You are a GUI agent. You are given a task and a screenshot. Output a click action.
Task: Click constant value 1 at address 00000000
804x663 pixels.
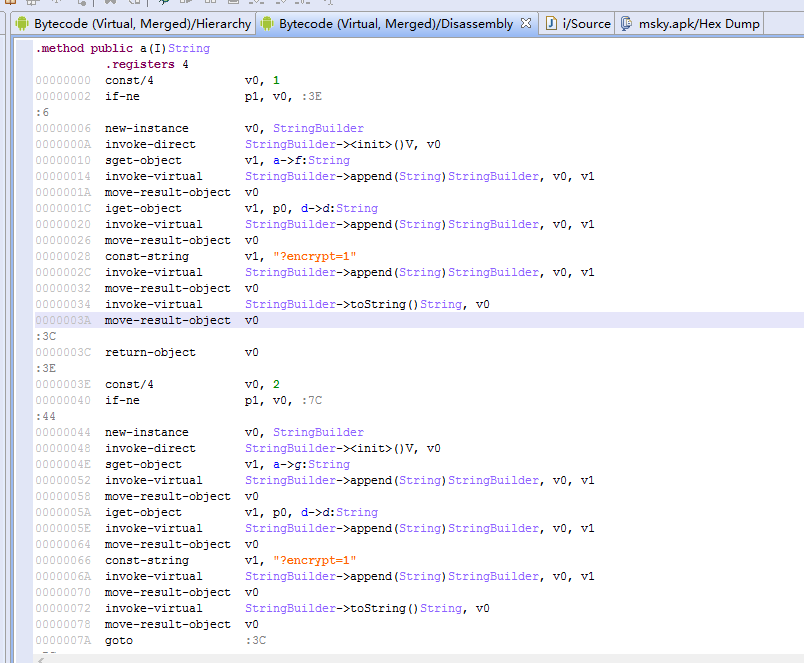coord(276,80)
